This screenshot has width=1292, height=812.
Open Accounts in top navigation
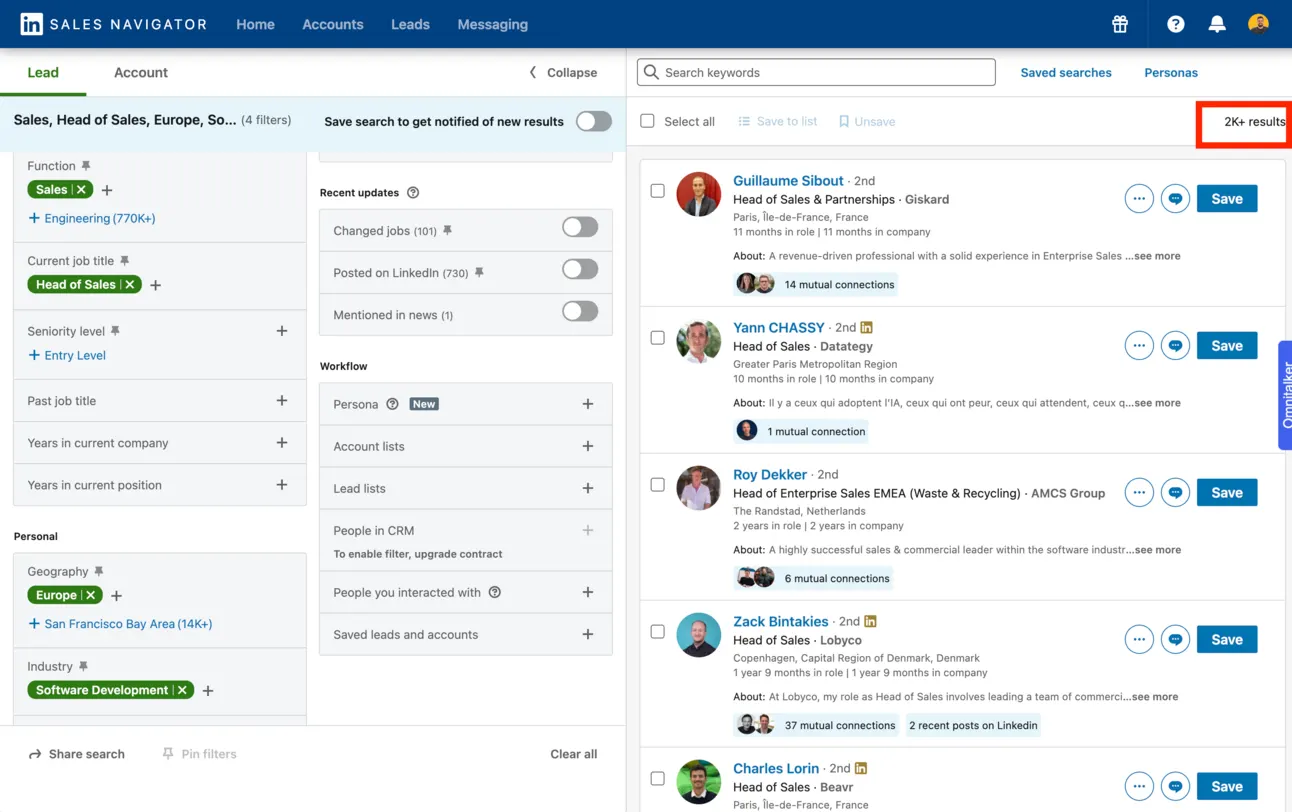coord(333,24)
